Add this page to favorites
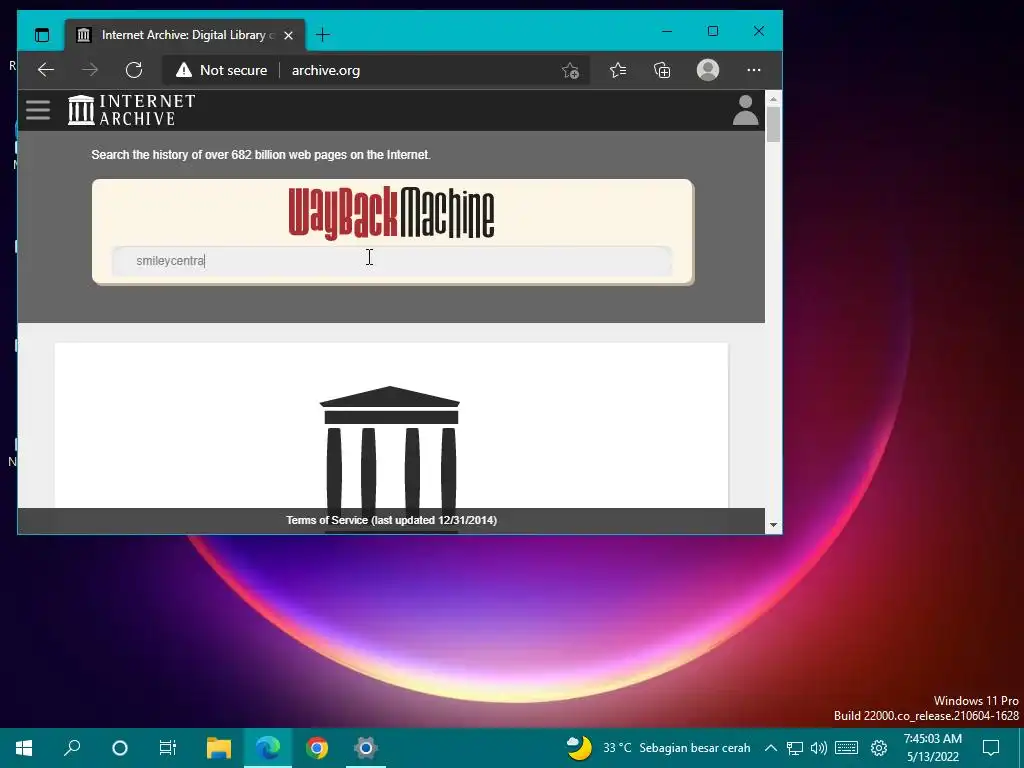Viewport: 1024px width, 768px height. (x=570, y=70)
